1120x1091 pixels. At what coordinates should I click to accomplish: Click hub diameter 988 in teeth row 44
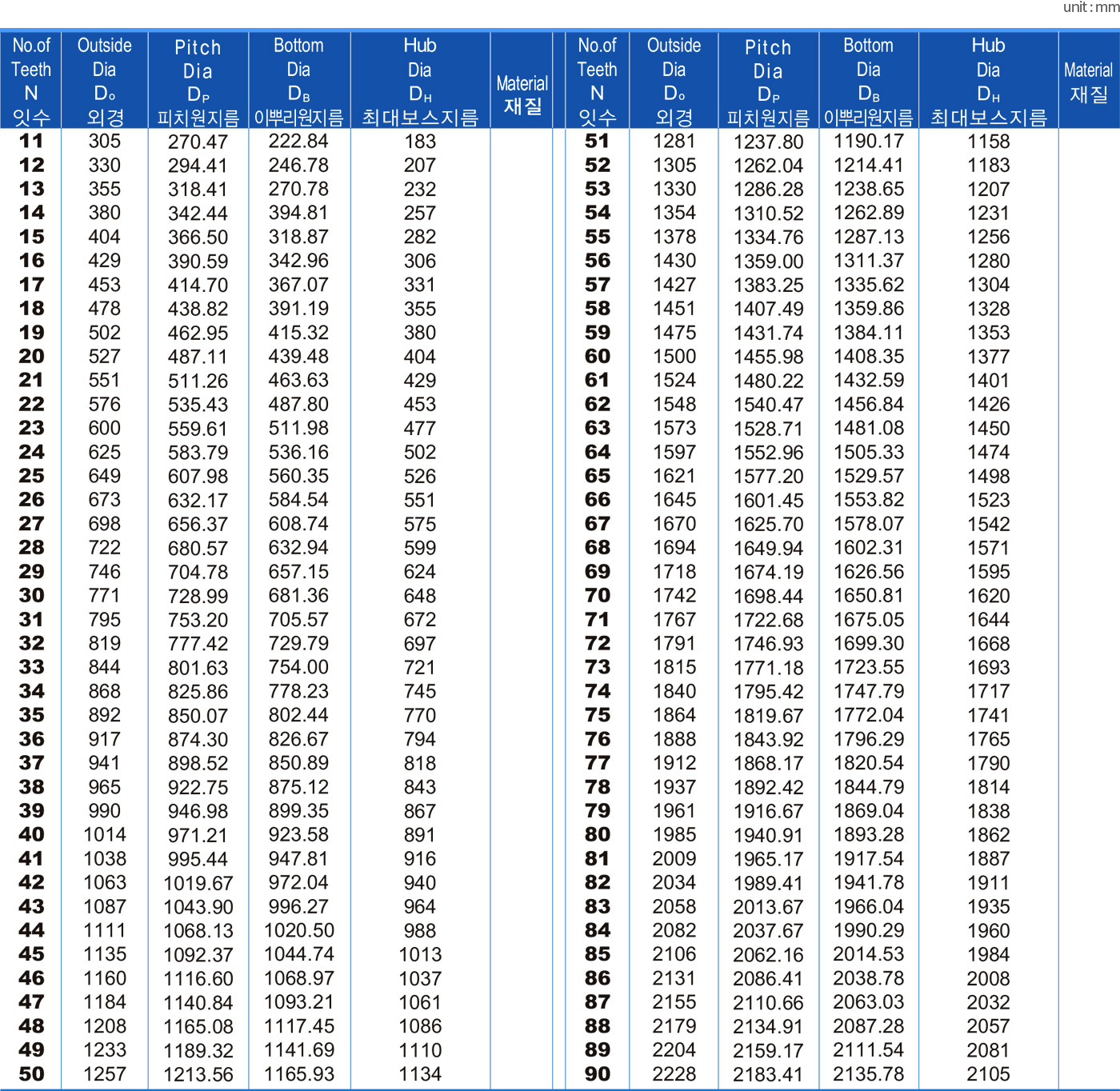click(420, 931)
